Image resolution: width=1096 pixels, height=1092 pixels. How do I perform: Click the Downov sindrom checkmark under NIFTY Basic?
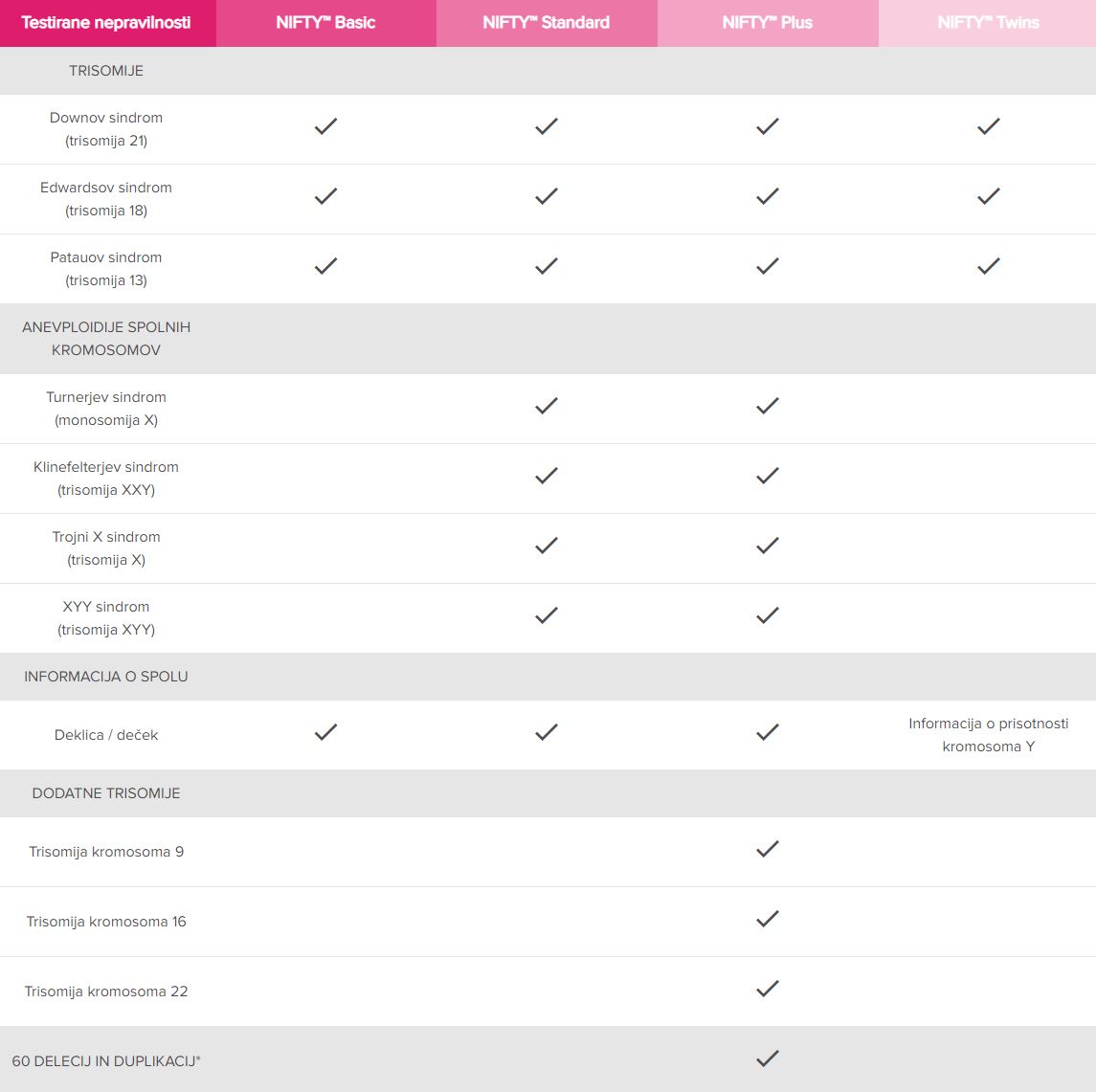pos(325,126)
